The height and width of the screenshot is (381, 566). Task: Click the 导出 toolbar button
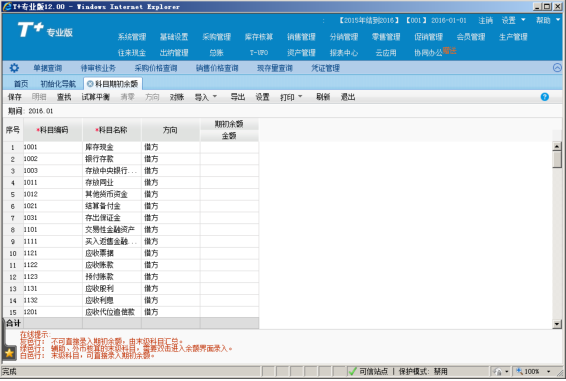pyautogui.click(x=238, y=97)
